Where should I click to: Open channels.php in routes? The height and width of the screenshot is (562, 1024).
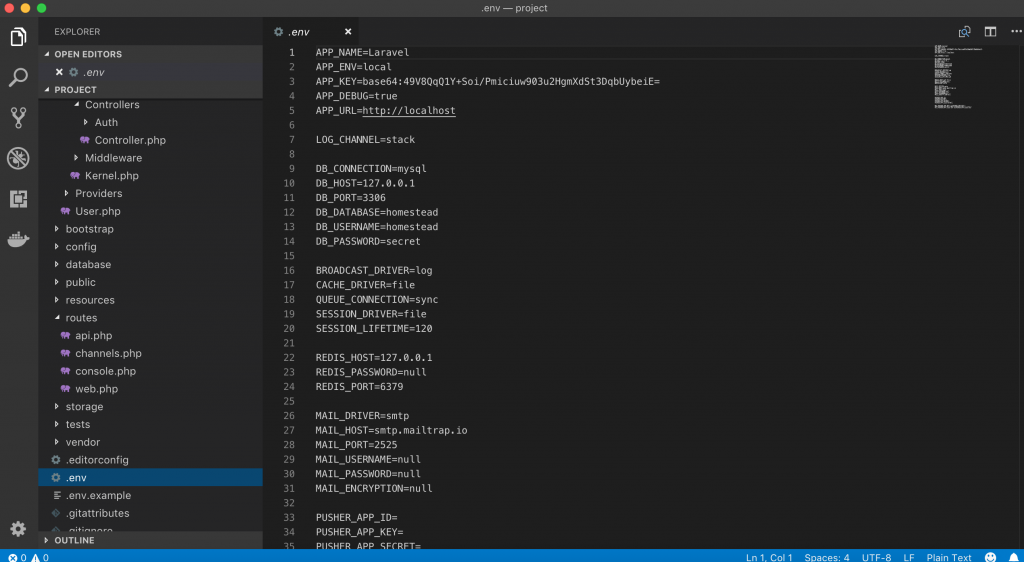pyautogui.click(x=108, y=353)
